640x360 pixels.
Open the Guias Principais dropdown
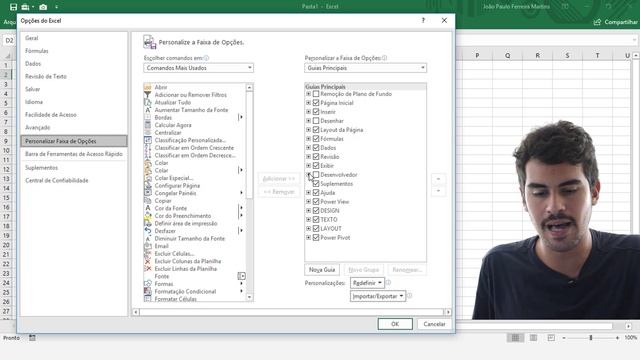[365, 68]
